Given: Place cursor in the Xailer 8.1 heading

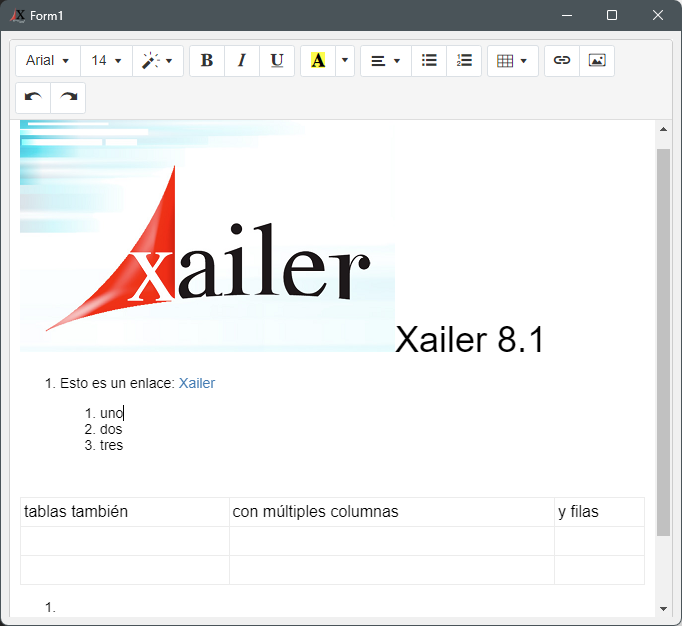Looking at the screenshot, I should coord(470,339).
